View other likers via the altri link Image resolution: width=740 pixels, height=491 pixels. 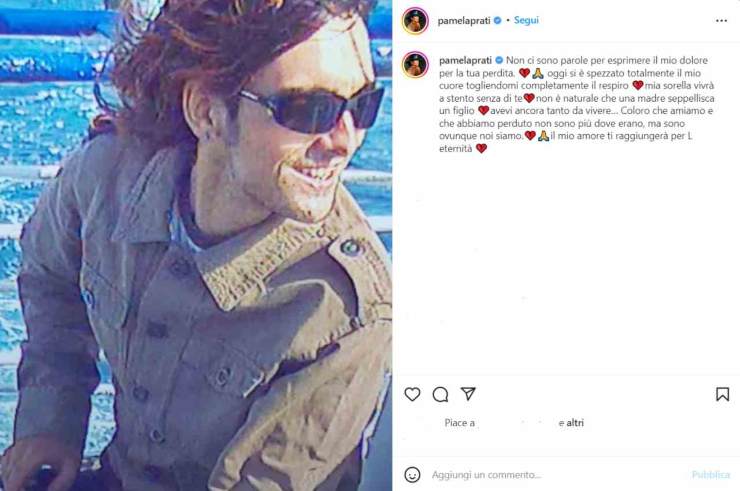(x=575, y=423)
